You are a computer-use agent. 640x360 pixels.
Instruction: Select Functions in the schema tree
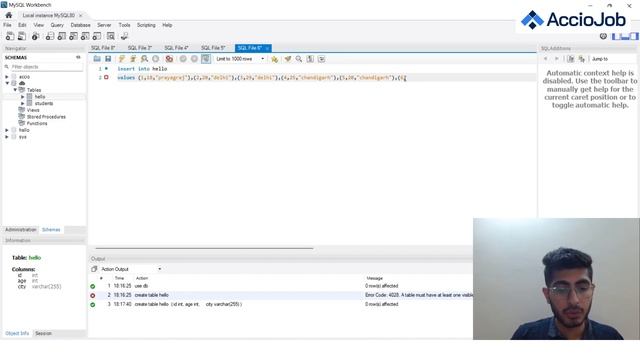(37, 123)
